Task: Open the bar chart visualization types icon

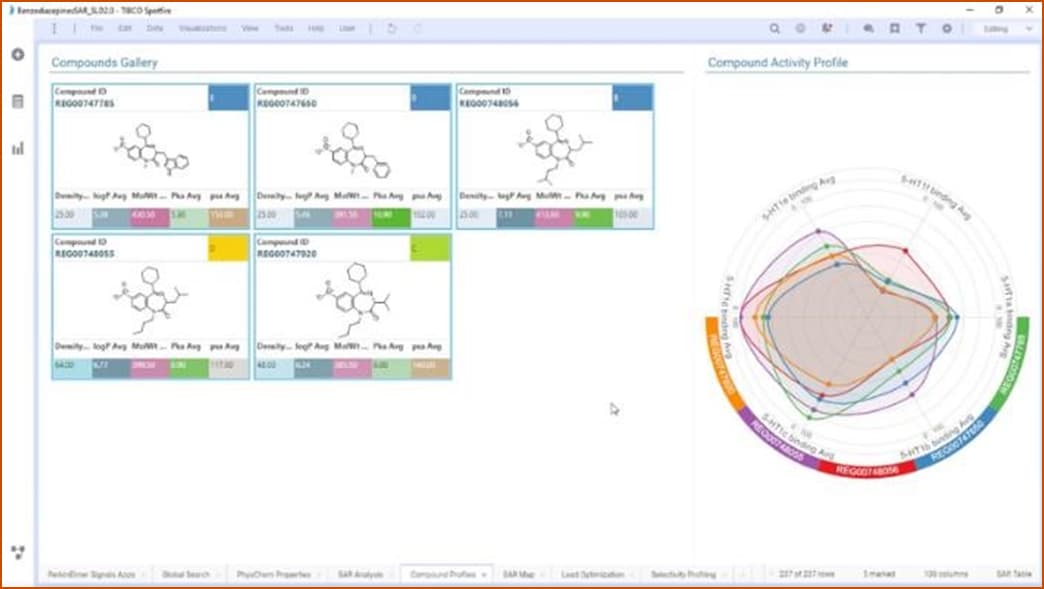Action: [x=17, y=149]
